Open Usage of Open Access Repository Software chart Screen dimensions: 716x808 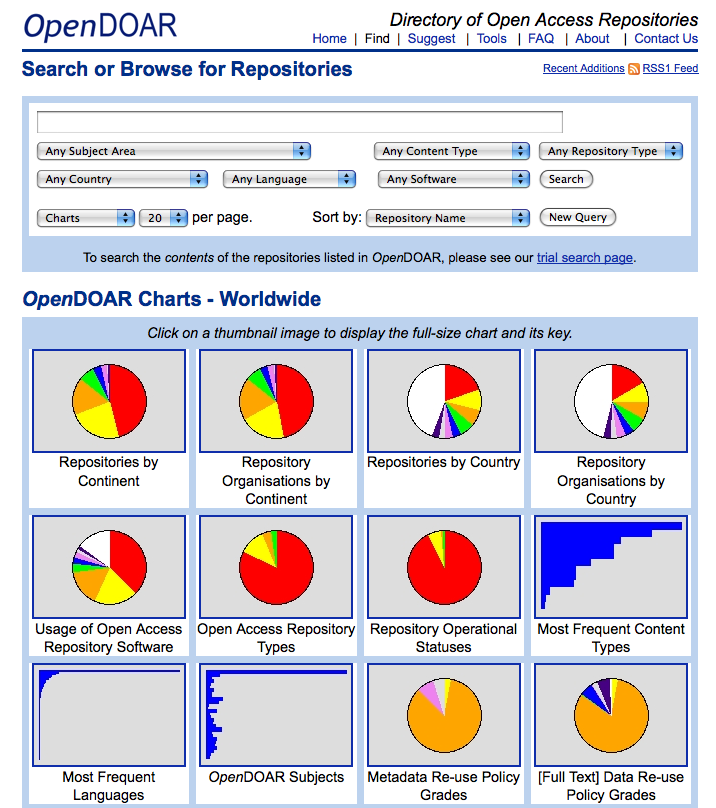(x=109, y=567)
